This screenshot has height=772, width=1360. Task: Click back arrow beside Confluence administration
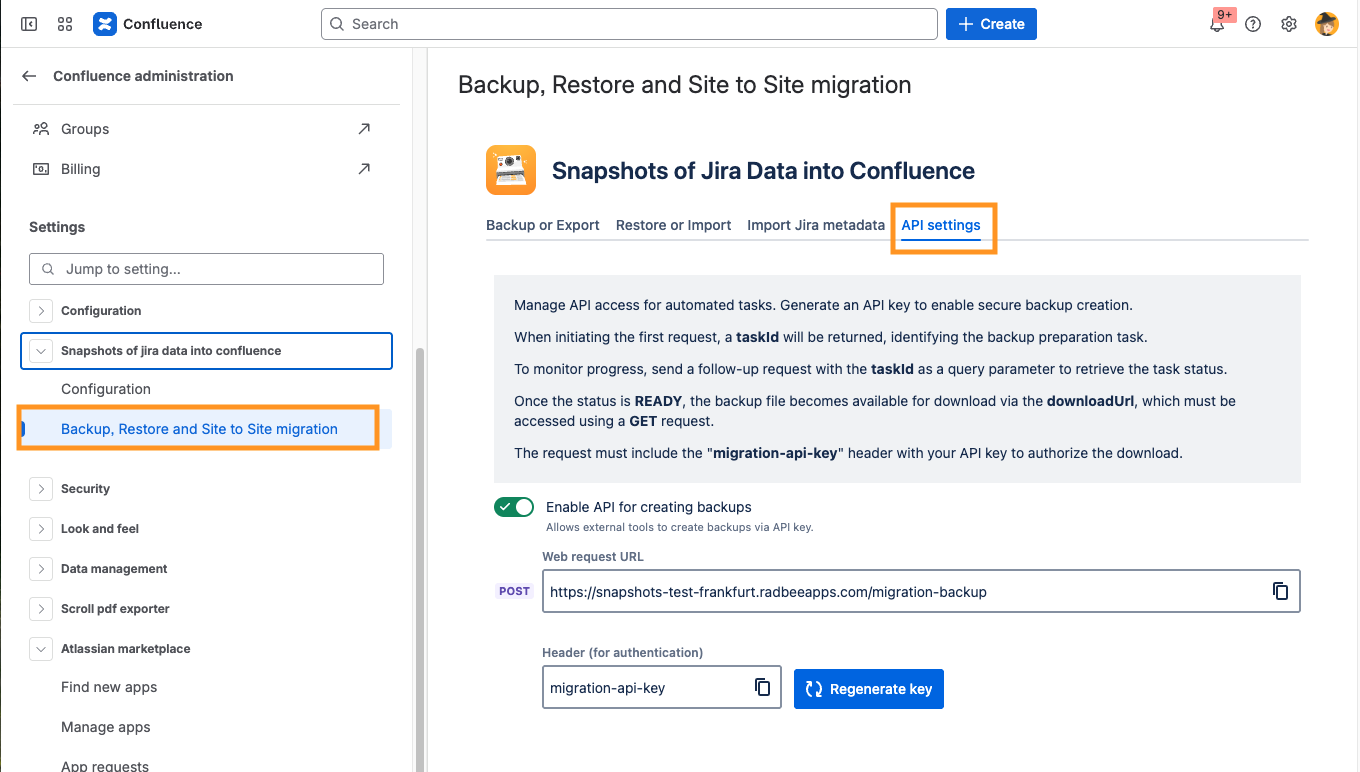(x=29, y=76)
